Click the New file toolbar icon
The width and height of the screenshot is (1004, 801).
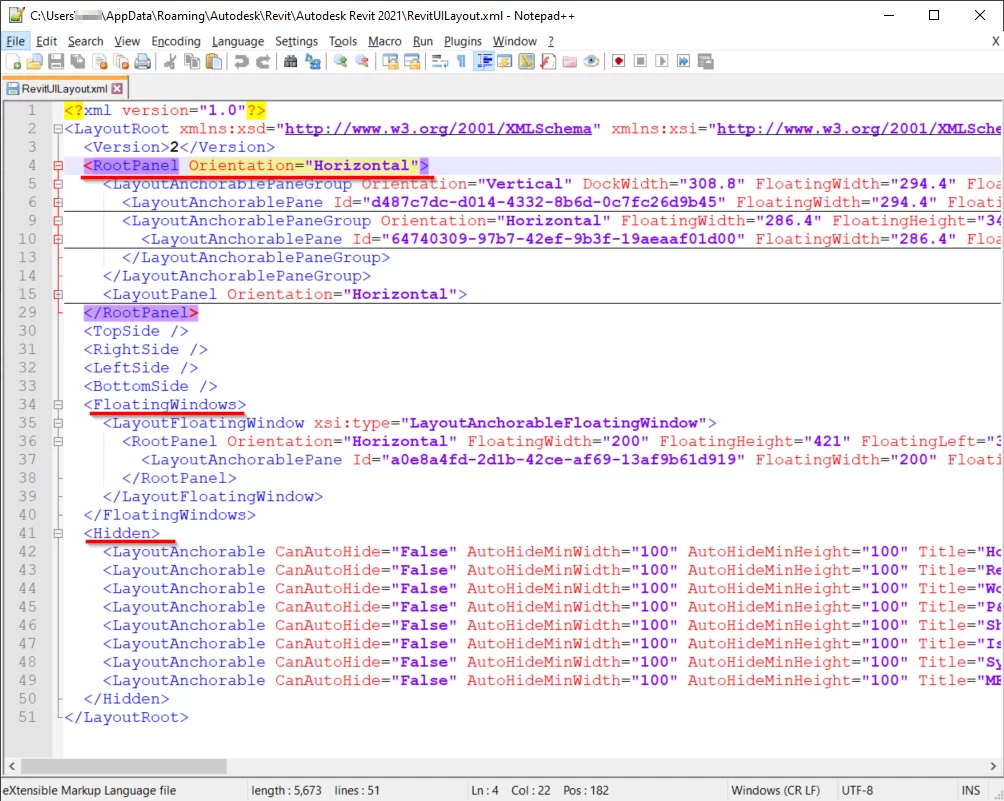[12, 62]
